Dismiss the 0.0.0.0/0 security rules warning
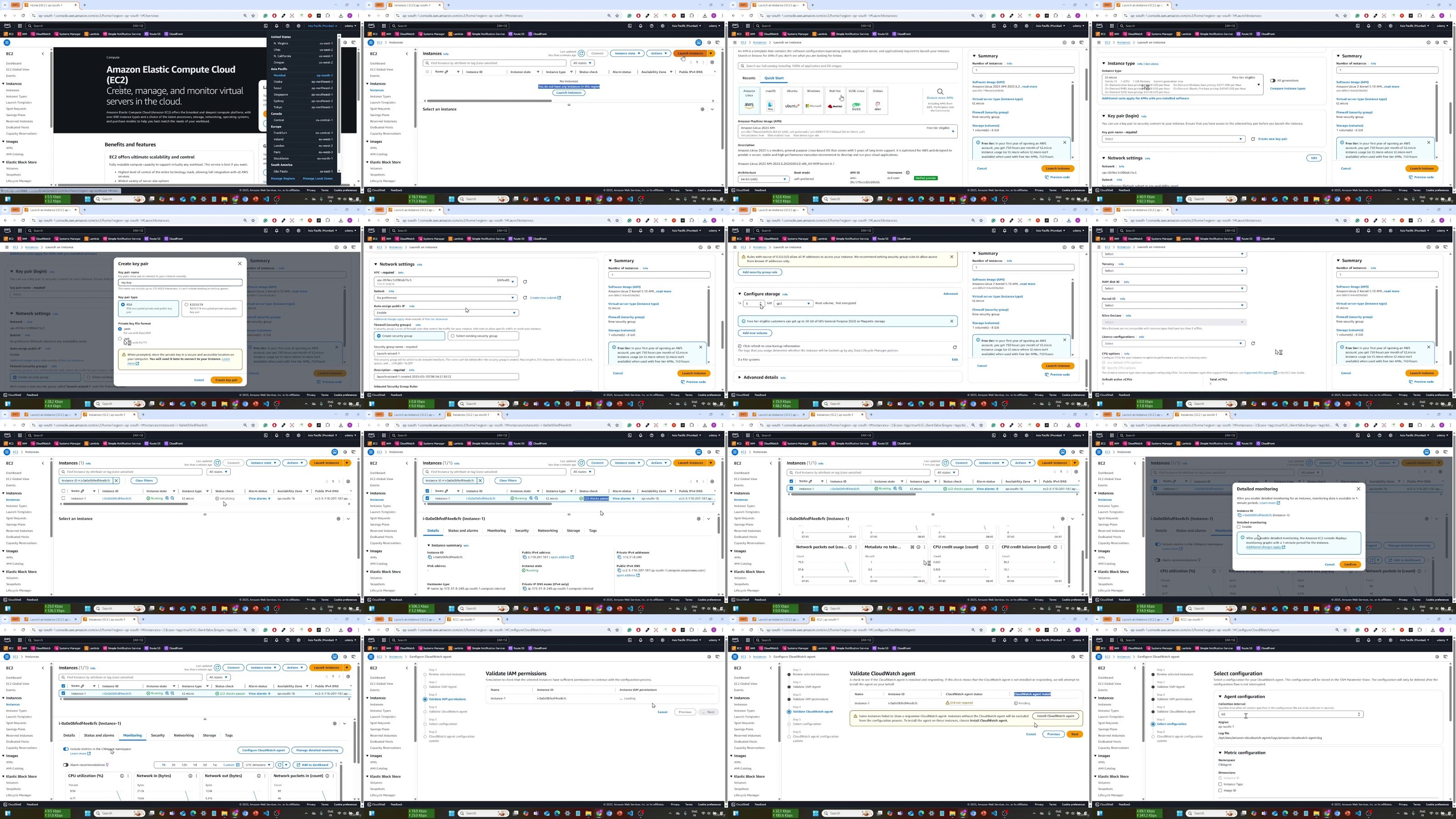The width and height of the screenshot is (1456, 819). pos(951,257)
